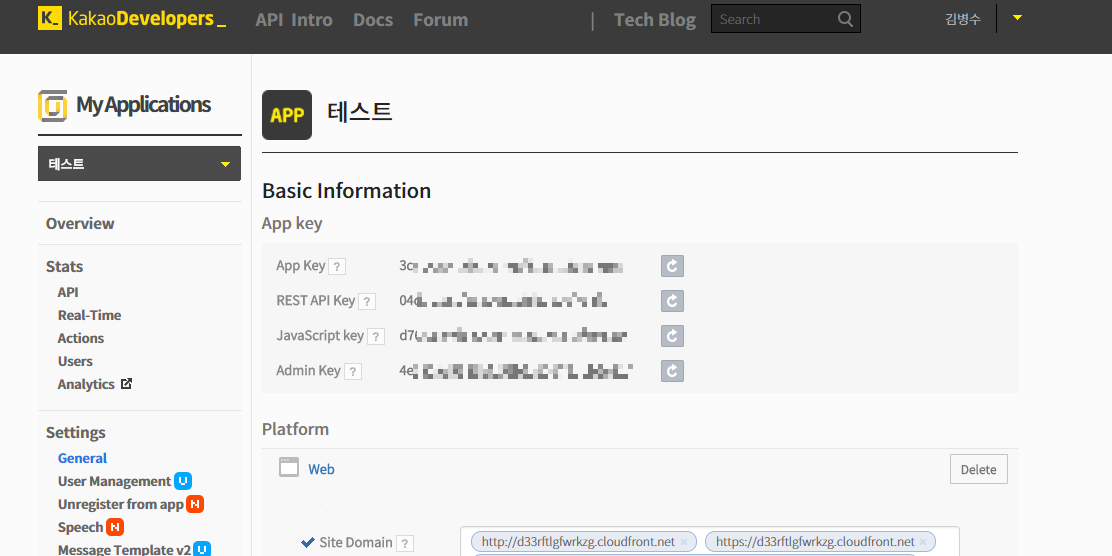Viewport: 1112px width, 556px height.
Task: Open Docs in the top navigation
Action: point(373,19)
